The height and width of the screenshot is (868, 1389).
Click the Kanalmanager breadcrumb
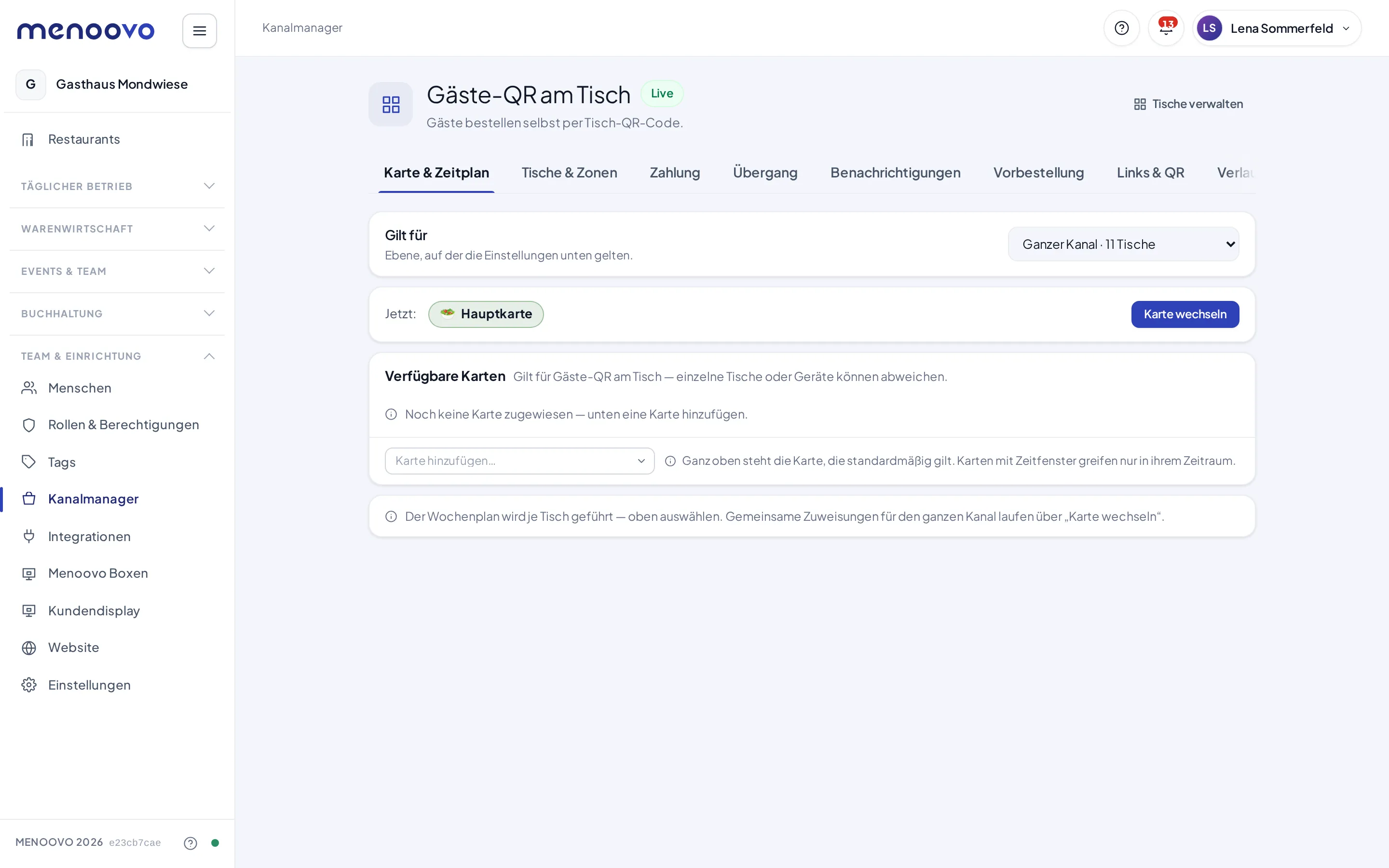click(302, 27)
